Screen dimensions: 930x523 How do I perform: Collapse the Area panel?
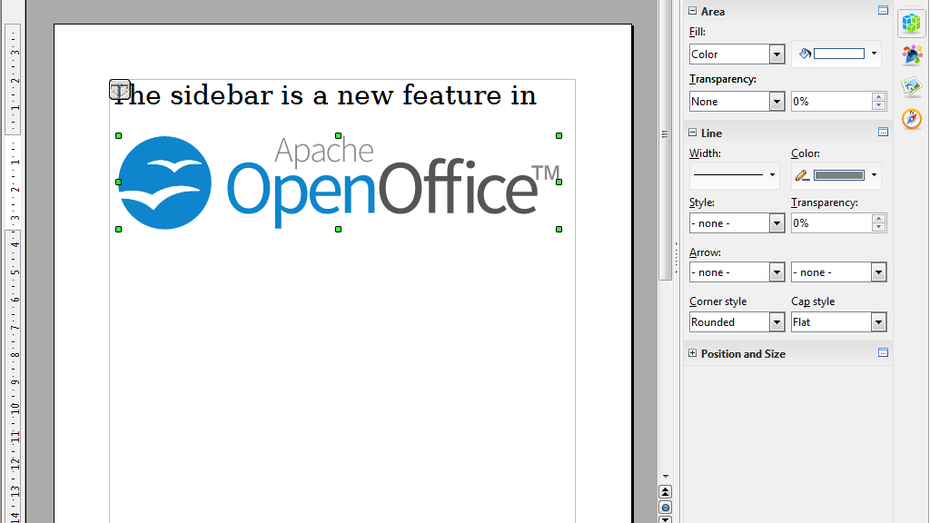[x=692, y=11]
